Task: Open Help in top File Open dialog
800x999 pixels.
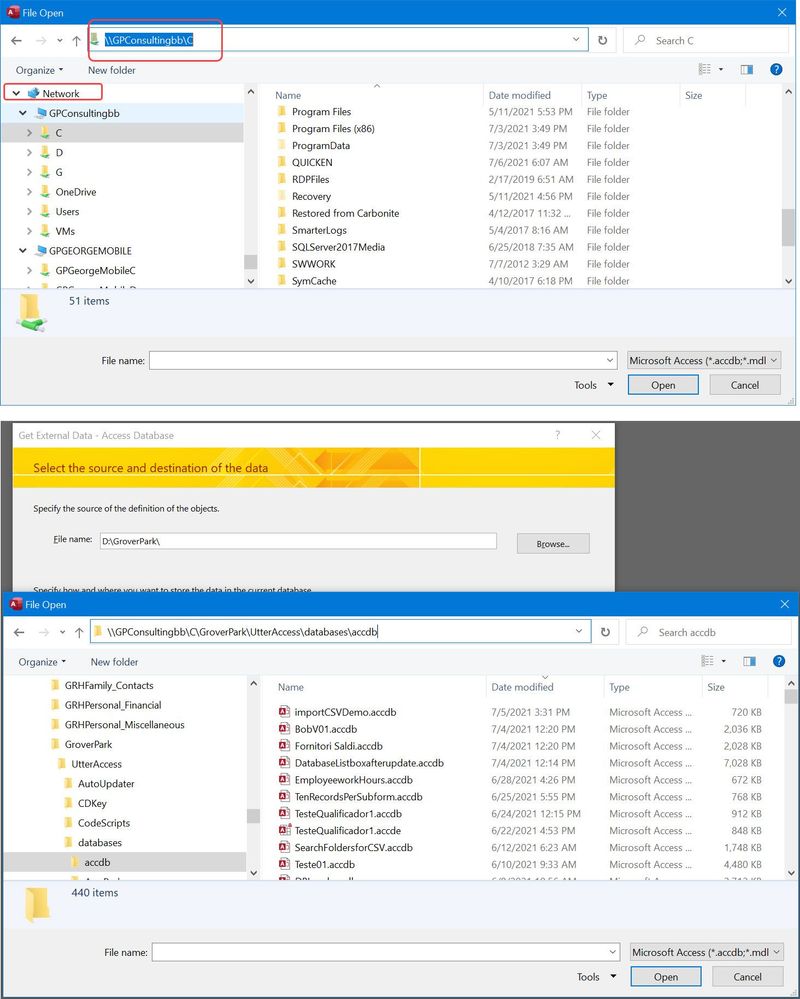Action: (x=776, y=69)
